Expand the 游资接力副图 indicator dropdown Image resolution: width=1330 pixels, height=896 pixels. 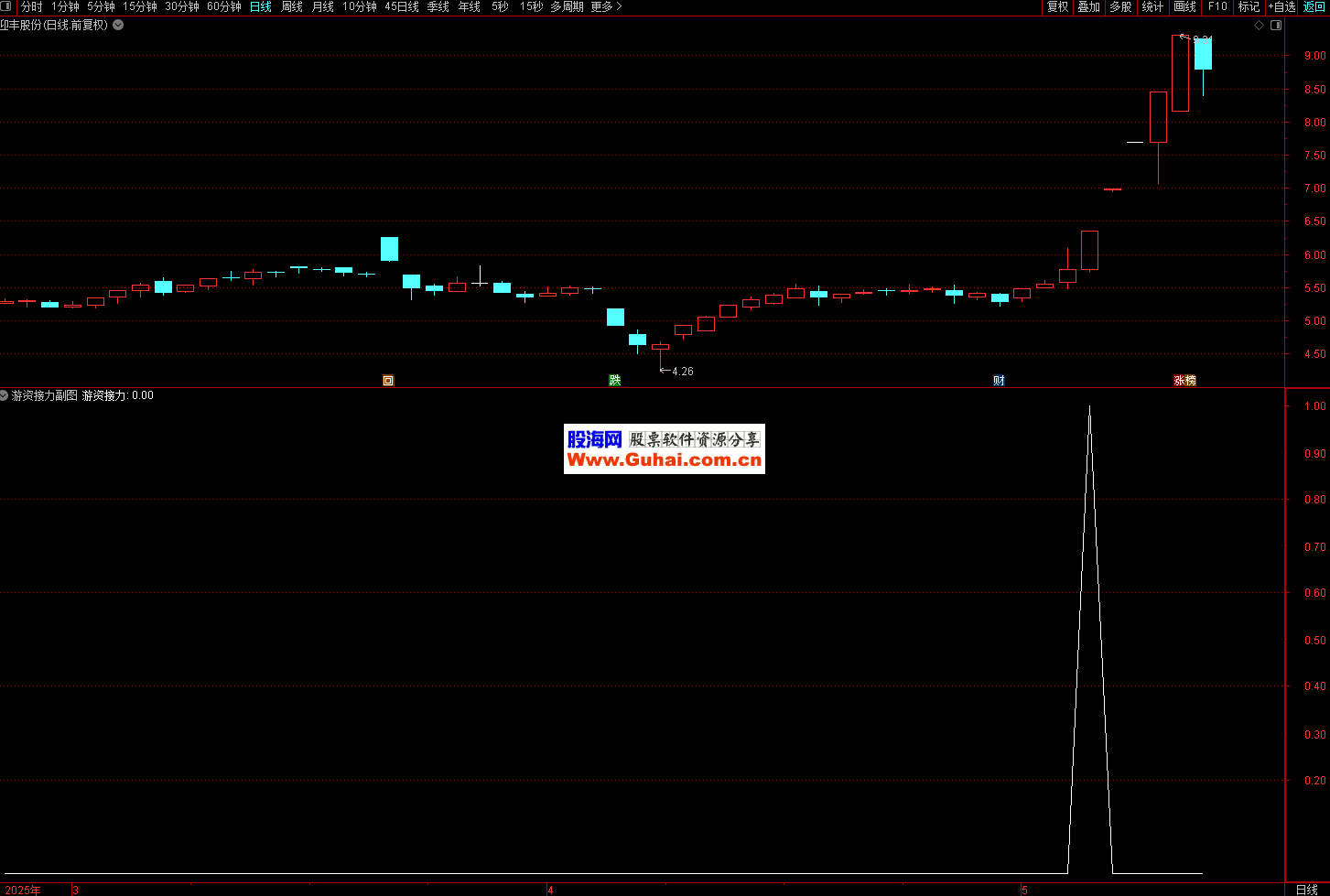[5, 395]
